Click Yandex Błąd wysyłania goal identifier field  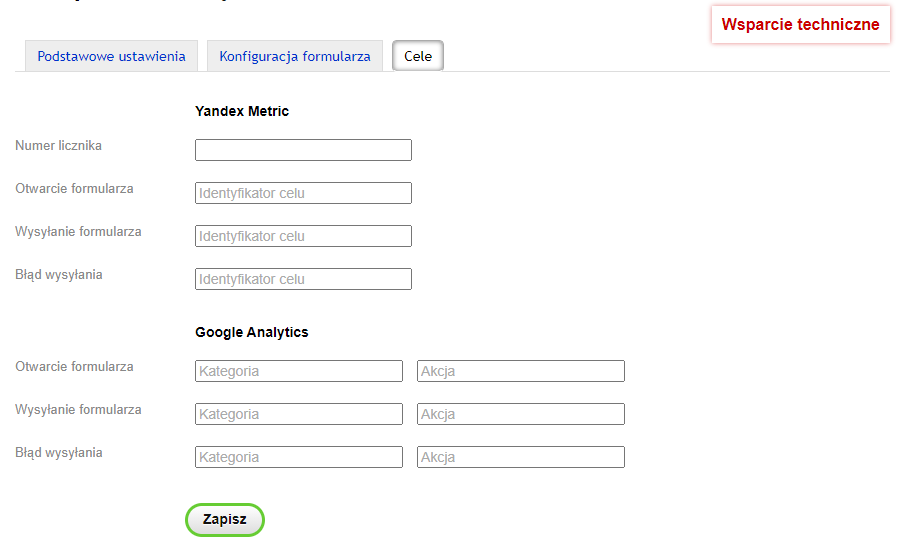(303, 279)
